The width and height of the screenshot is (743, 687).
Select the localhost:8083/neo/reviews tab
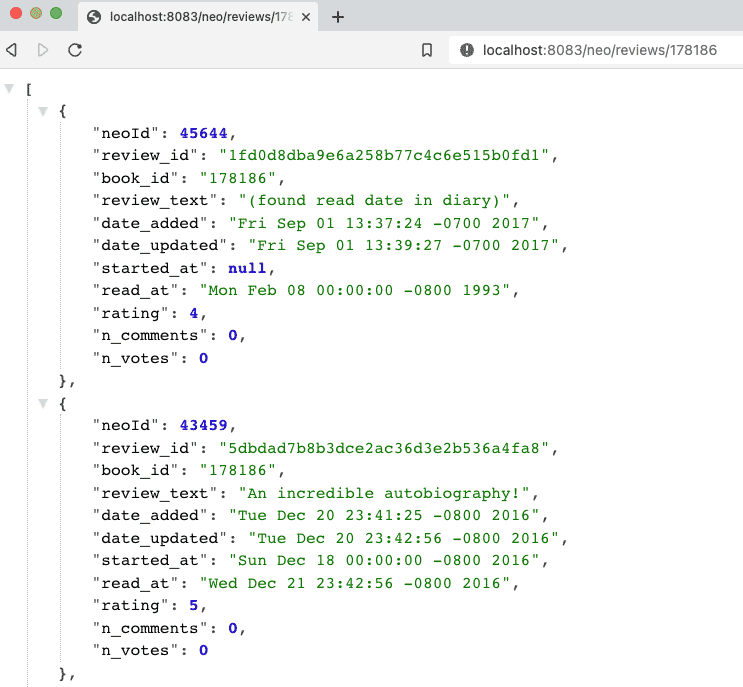(x=198, y=17)
